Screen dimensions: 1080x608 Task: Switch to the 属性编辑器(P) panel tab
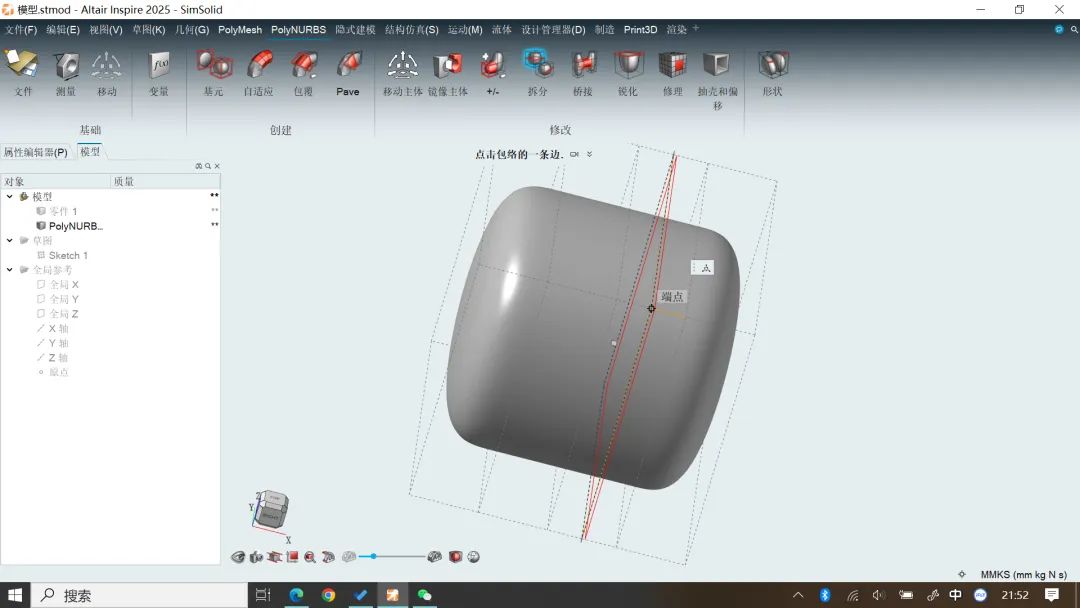click(x=35, y=152)
